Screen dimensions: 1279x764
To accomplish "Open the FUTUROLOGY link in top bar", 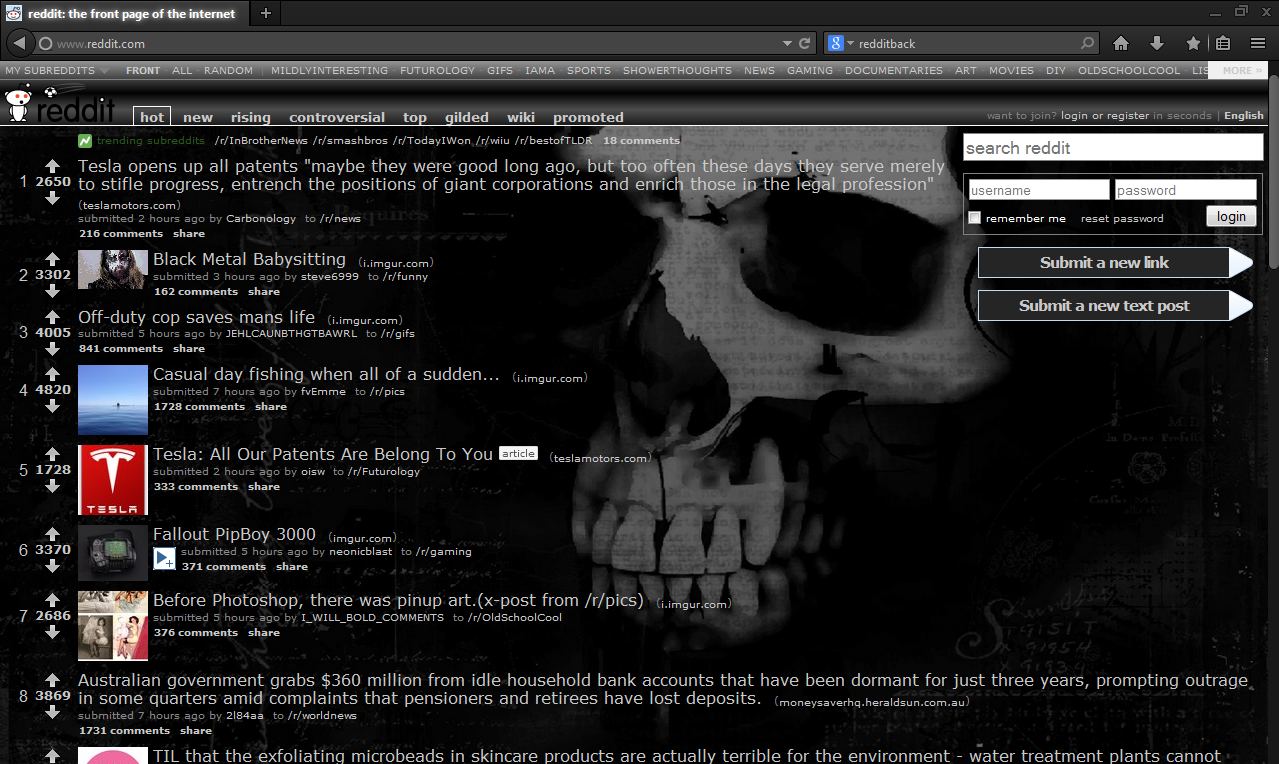I will pos(437,71).
